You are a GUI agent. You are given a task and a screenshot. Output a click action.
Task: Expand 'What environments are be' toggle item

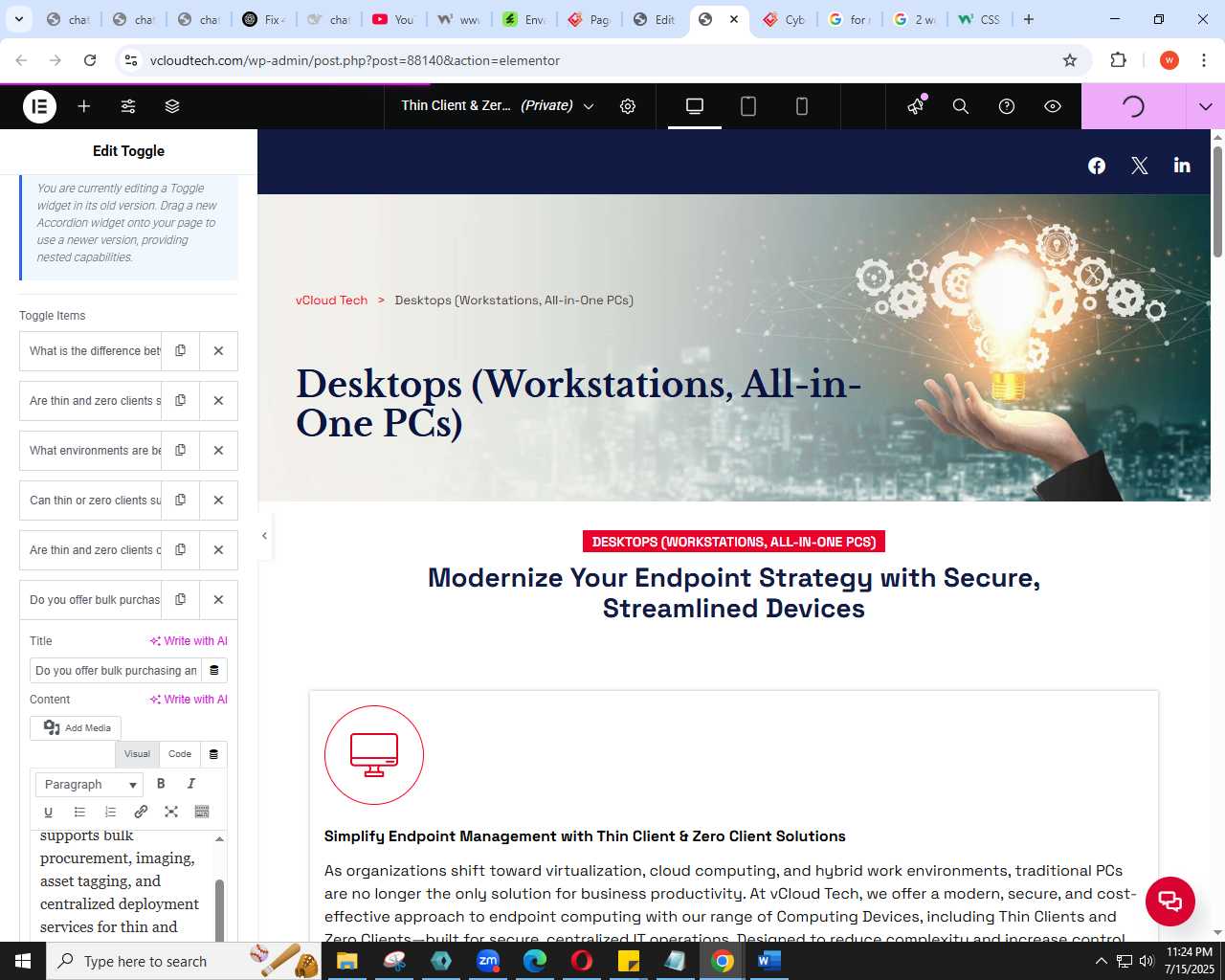[x=91, y=451]
